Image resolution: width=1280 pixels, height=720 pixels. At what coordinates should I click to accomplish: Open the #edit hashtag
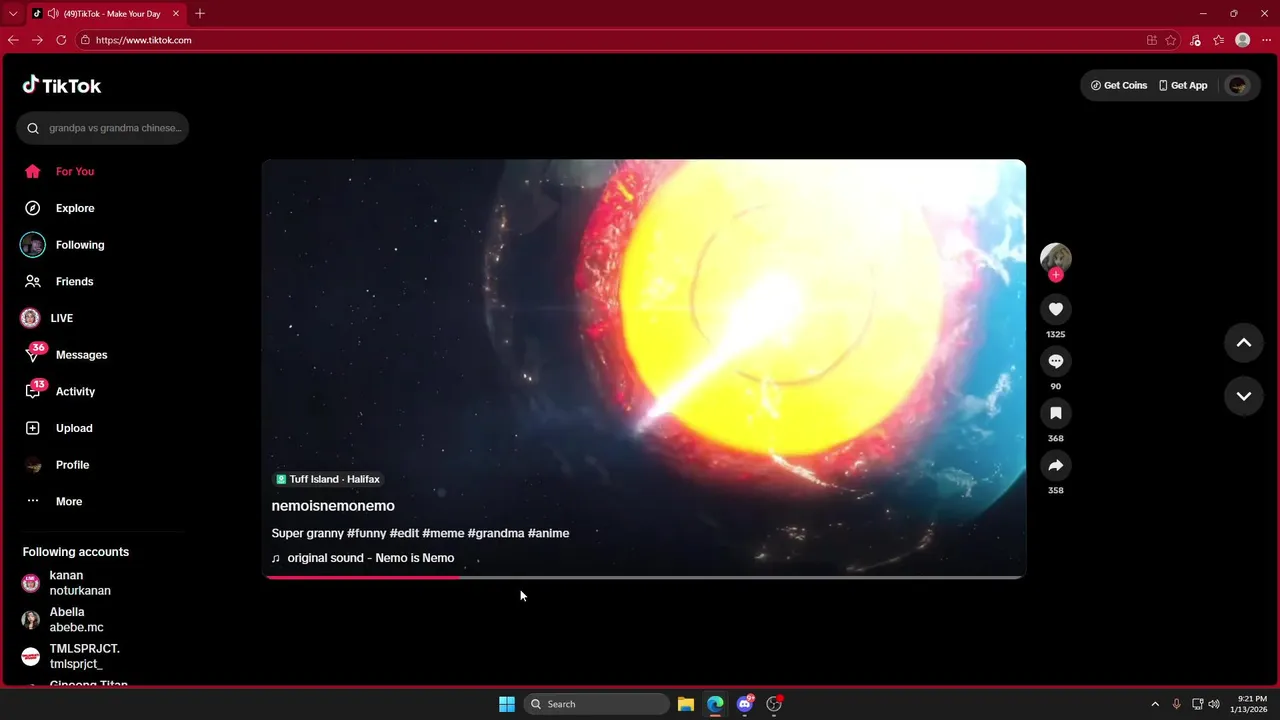tap(405, 533)
